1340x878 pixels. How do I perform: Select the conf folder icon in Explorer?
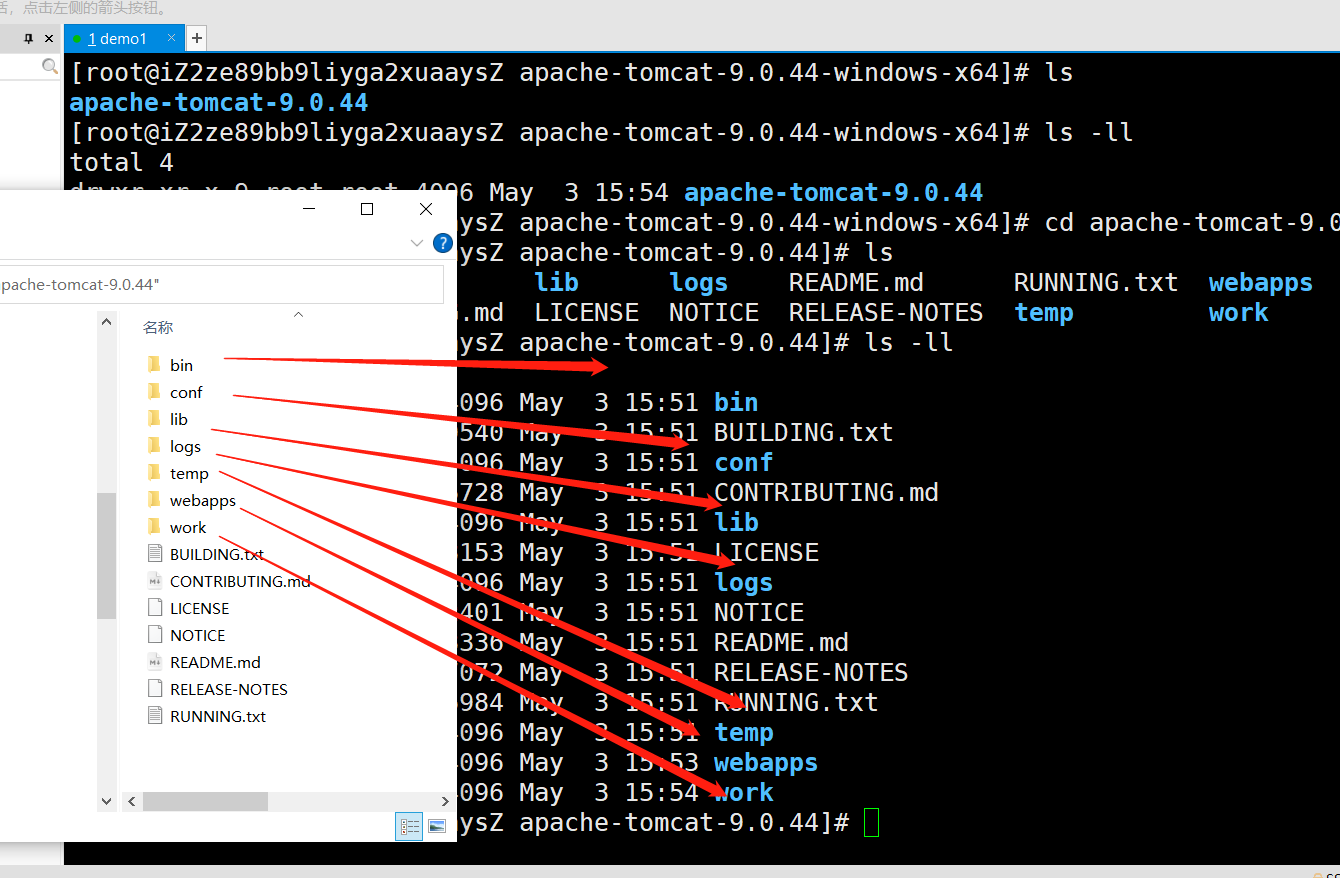tap(154, 392)
